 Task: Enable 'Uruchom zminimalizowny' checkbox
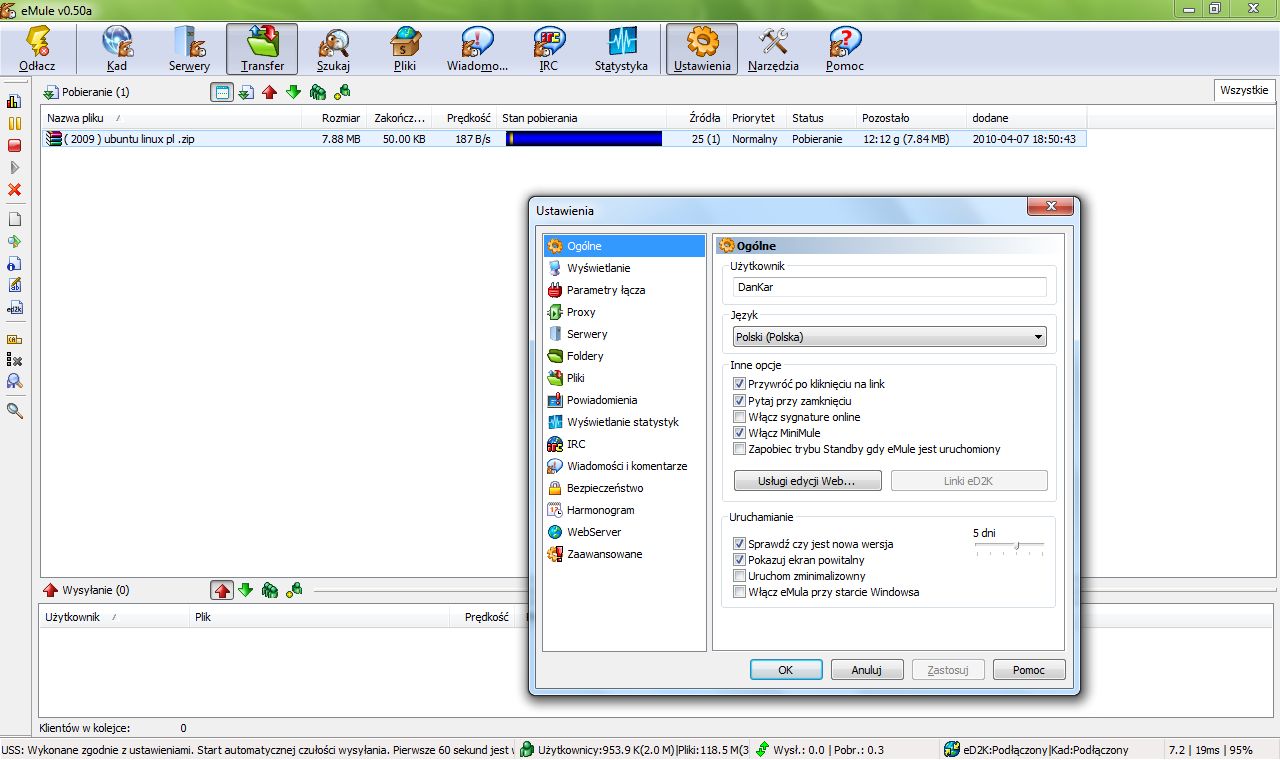coord(739,576)
